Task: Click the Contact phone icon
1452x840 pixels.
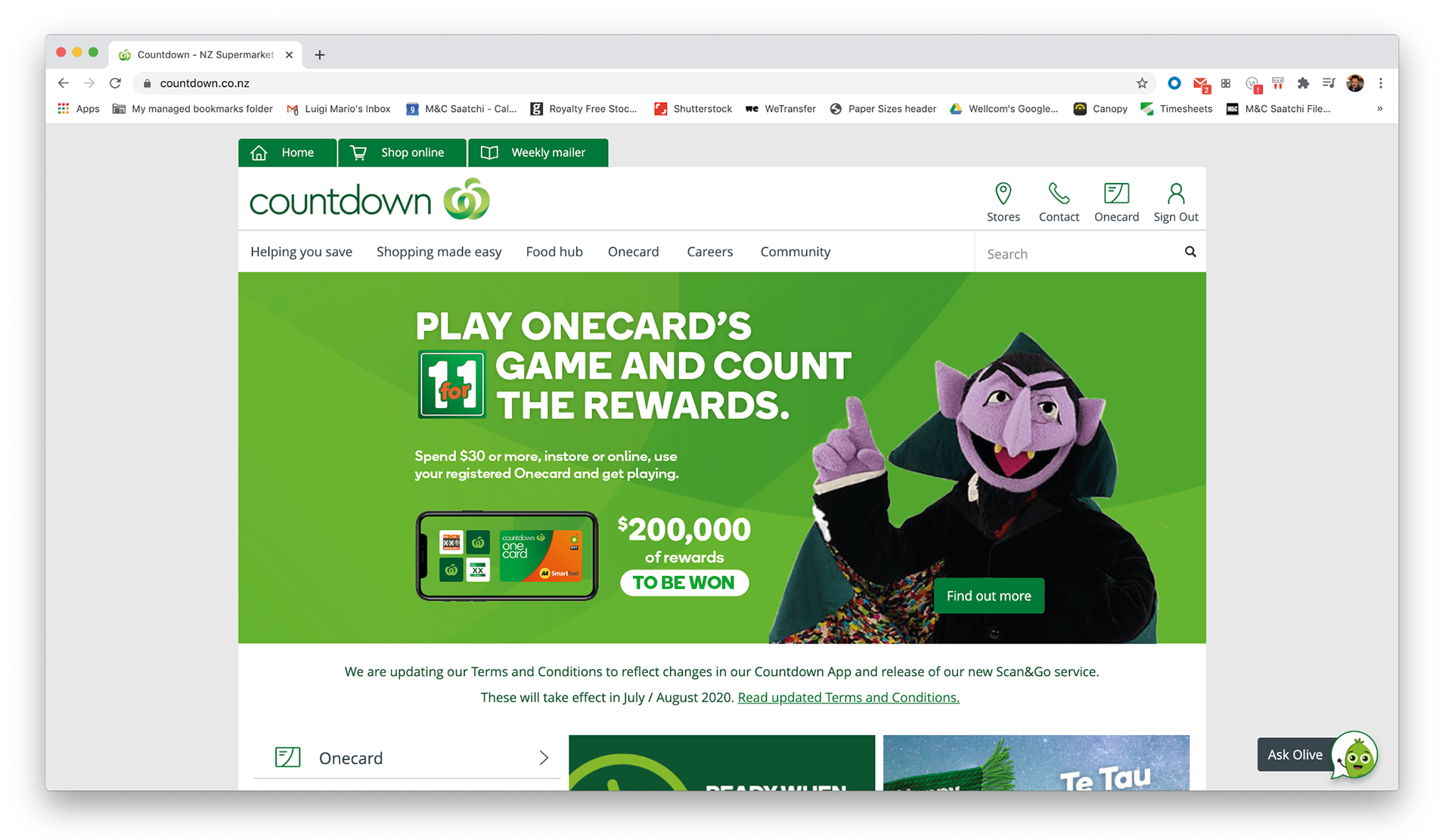Action: coord(1058,194)
